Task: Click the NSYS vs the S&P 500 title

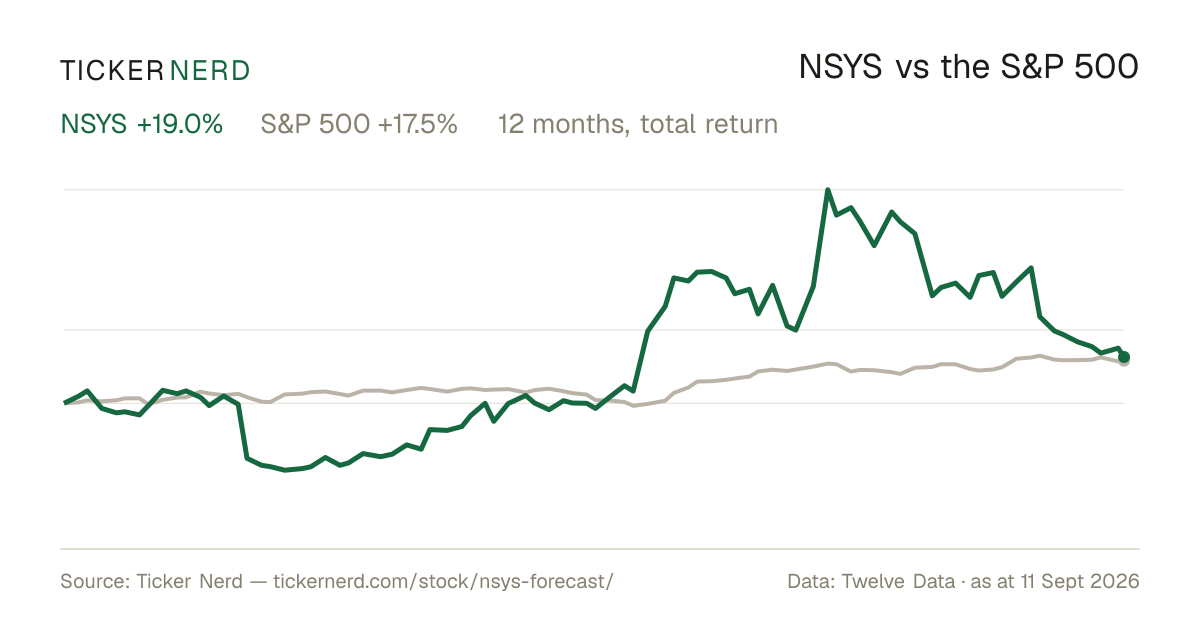Action: 969,67
